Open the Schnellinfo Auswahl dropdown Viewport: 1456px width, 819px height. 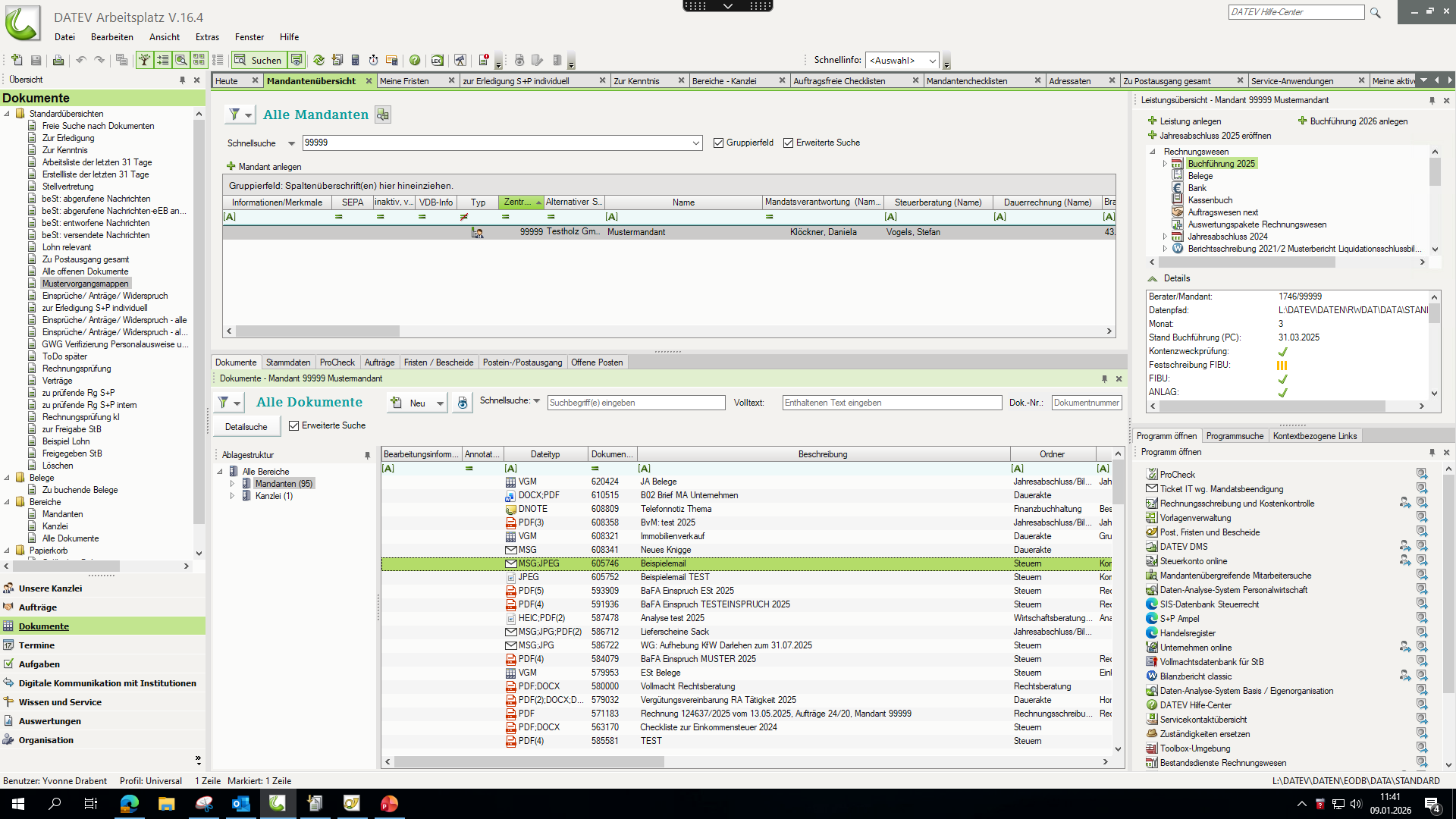click(932, 61)
